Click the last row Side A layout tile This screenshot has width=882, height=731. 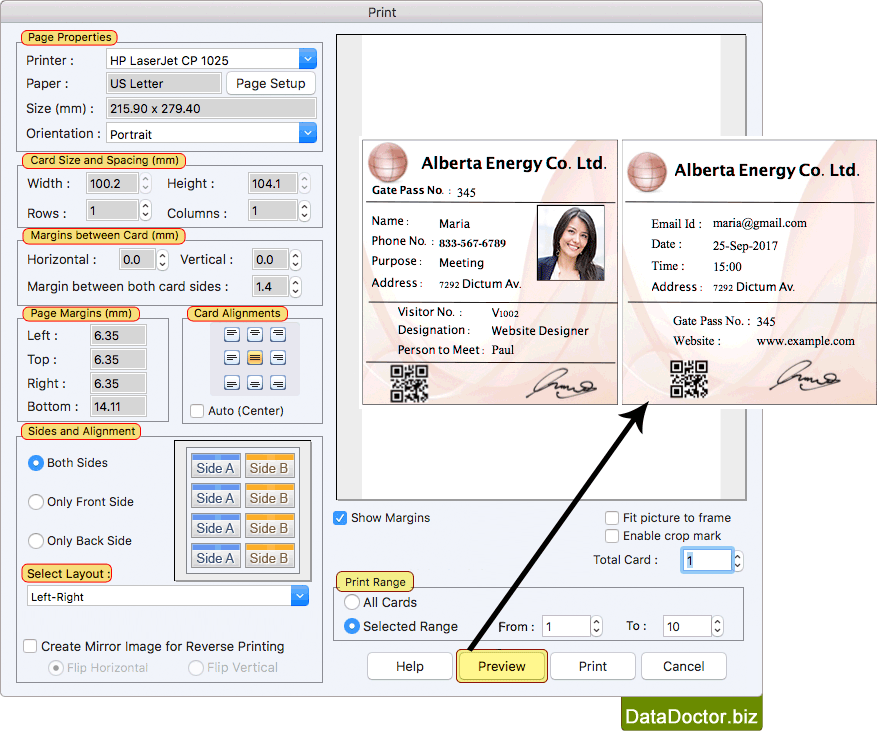click(215, 556)
